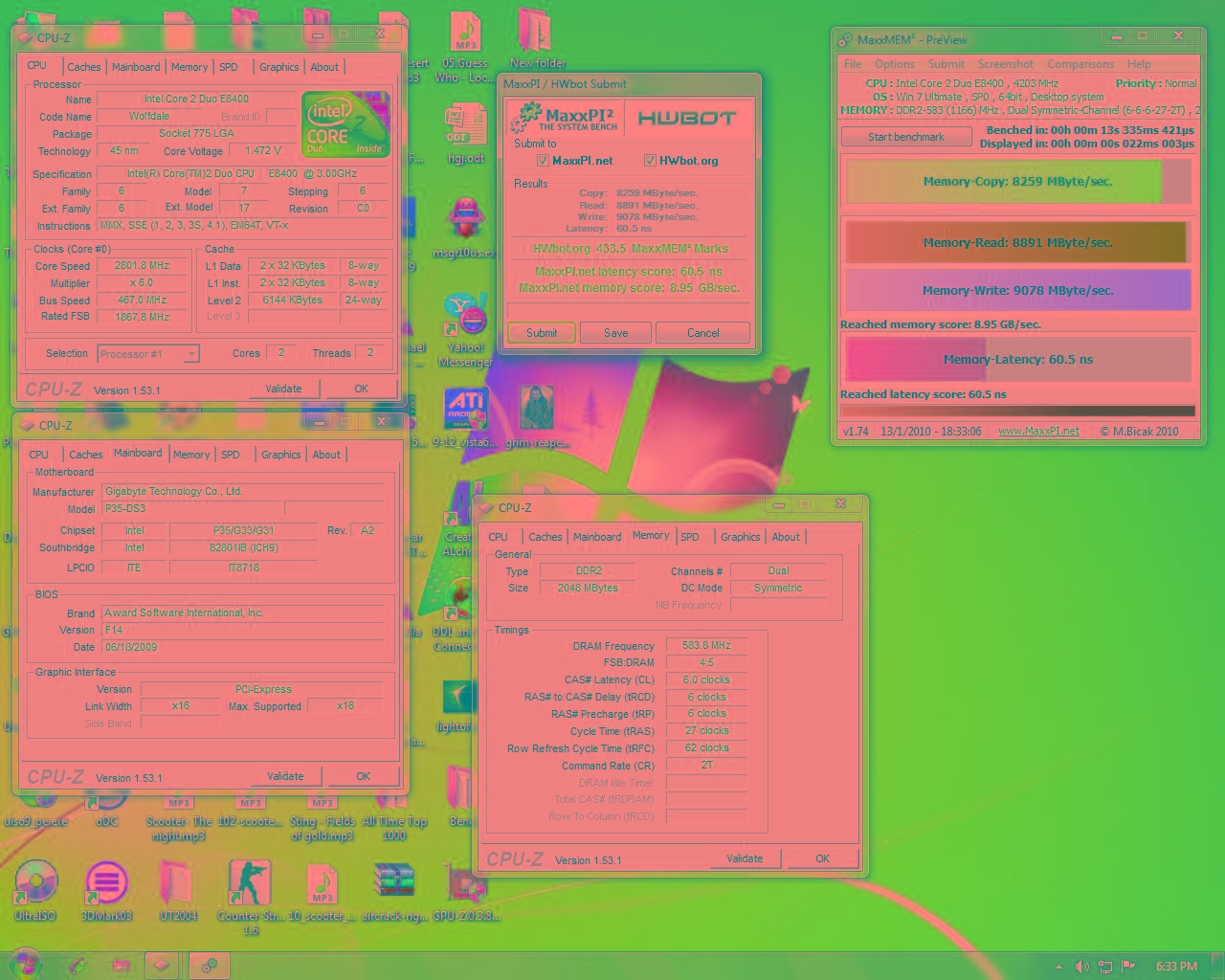Open the Comparisons menu in MaxxMEM

pyautogui.click(x=1080, y=64)
